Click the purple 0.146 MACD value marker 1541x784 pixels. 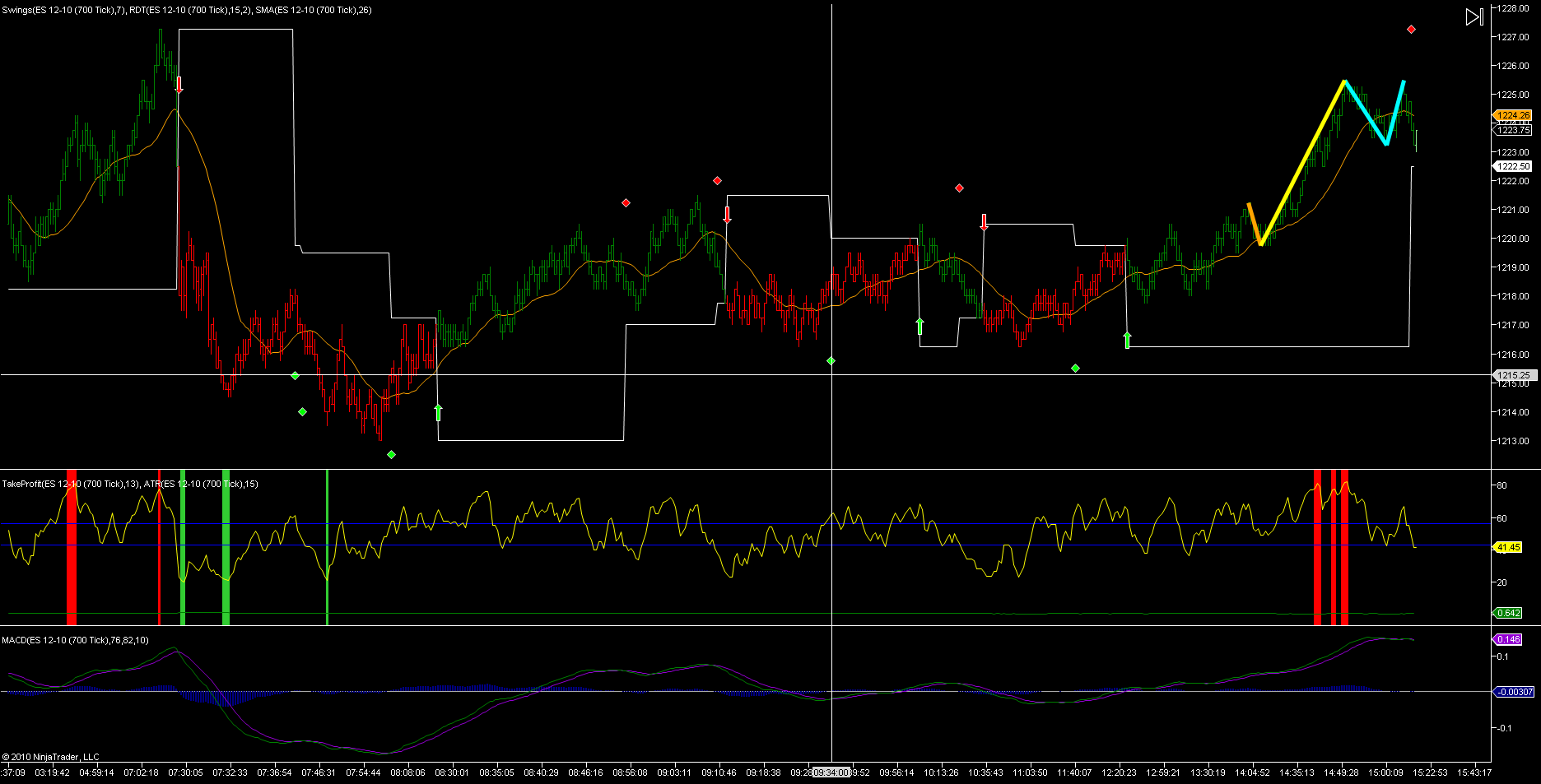coord(1508,639)
